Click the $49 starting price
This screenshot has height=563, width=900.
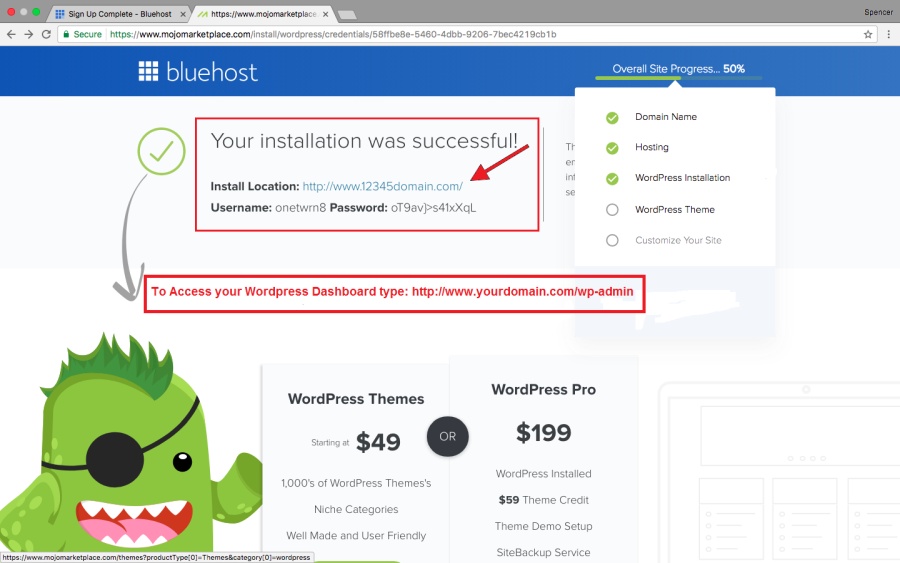point(378,442)
